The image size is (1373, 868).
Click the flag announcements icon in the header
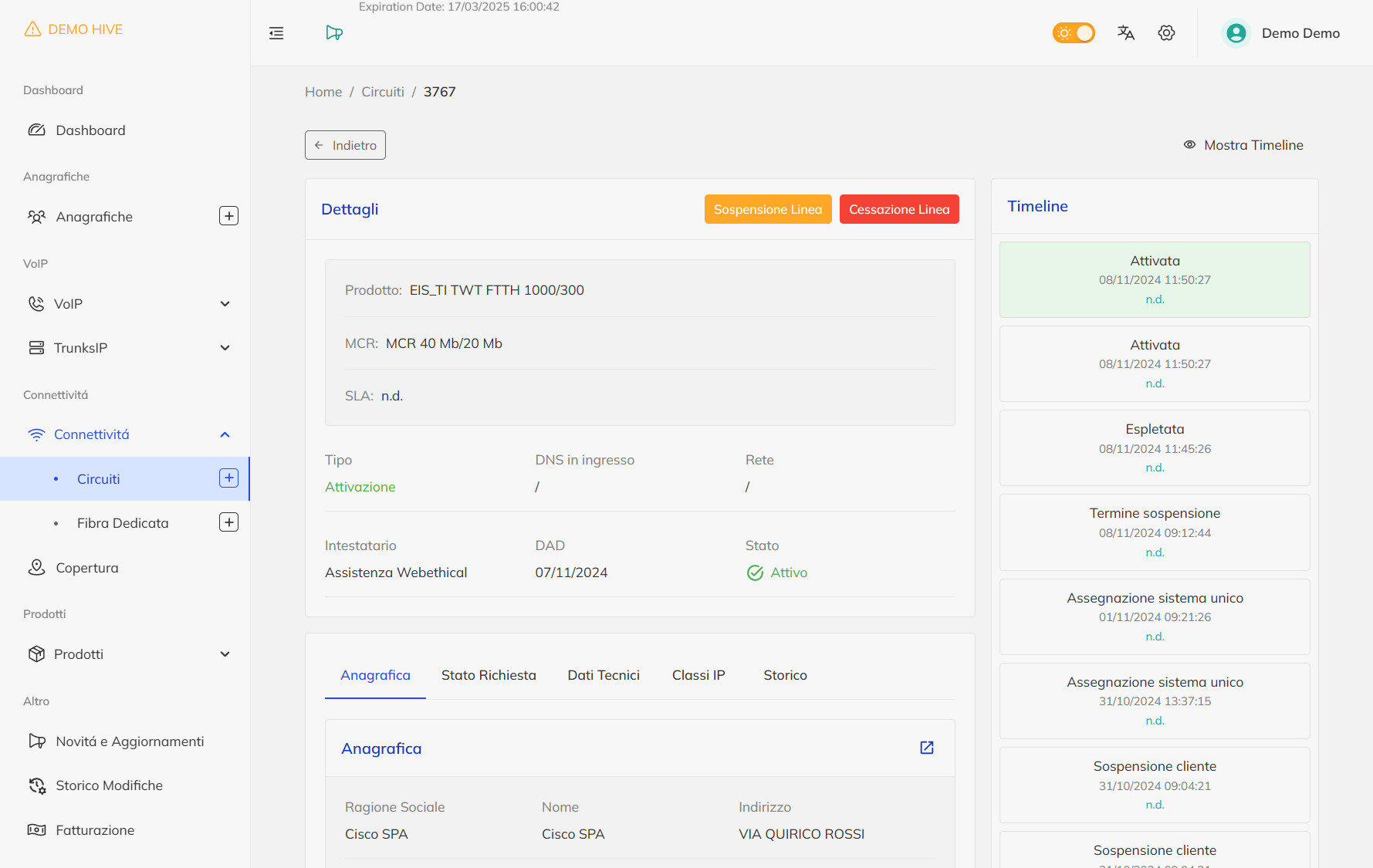(333, 33)
